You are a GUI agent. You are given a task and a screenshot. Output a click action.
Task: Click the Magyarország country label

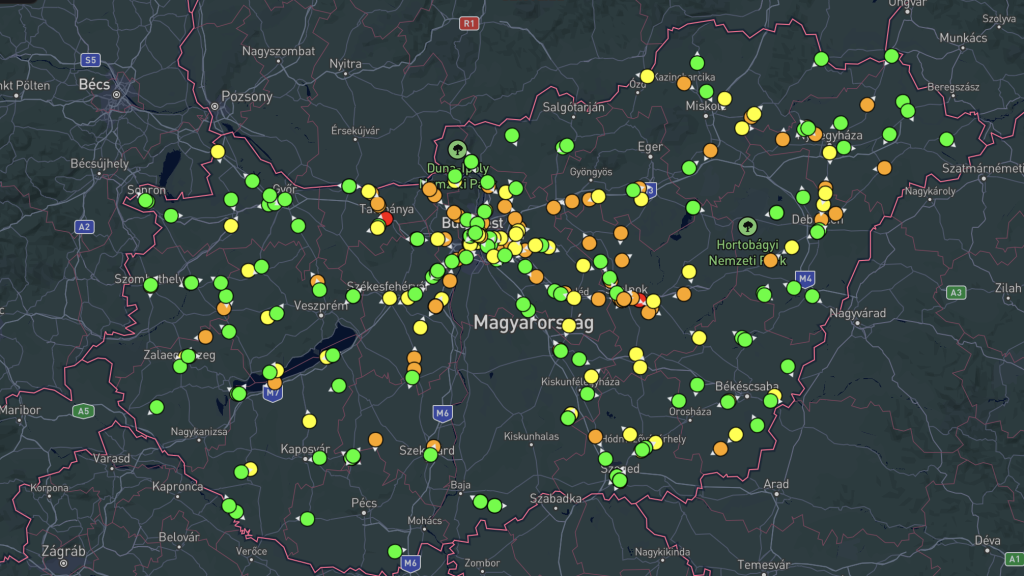click(533, 323)
